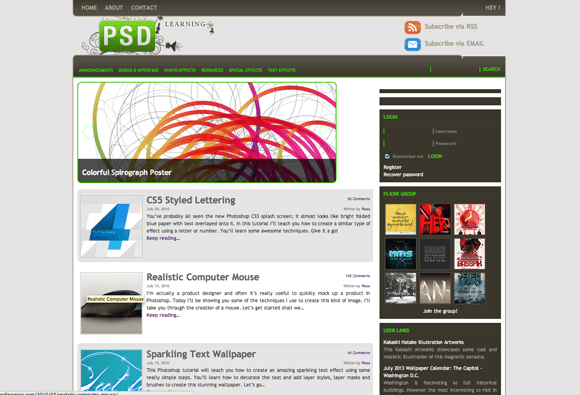The image size is (580, 395).
Task: Open Colorful Spirograph Poster featured banner
Action: (207, 132)
